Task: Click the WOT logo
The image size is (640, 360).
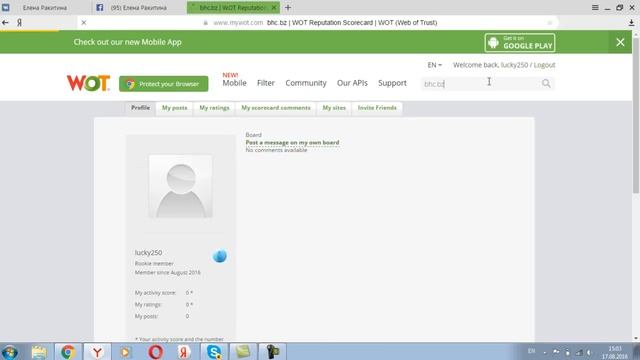Action: [89, 83]
